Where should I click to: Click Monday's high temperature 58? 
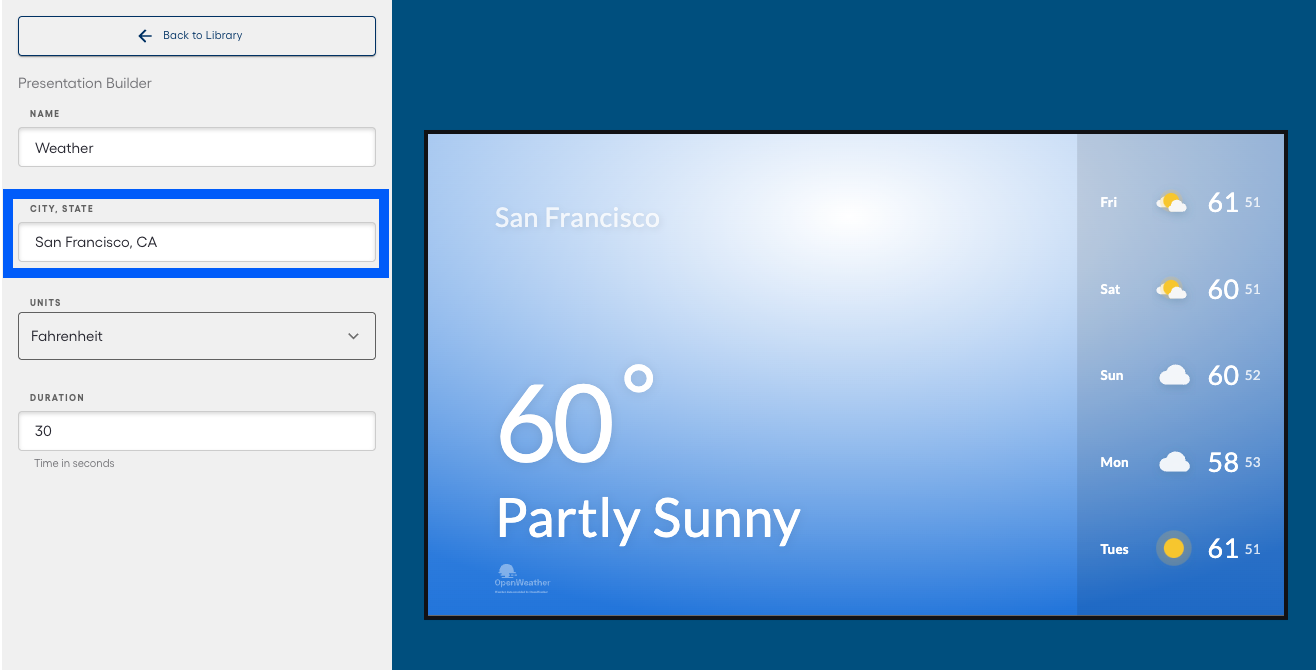(x=1223, y=462)
